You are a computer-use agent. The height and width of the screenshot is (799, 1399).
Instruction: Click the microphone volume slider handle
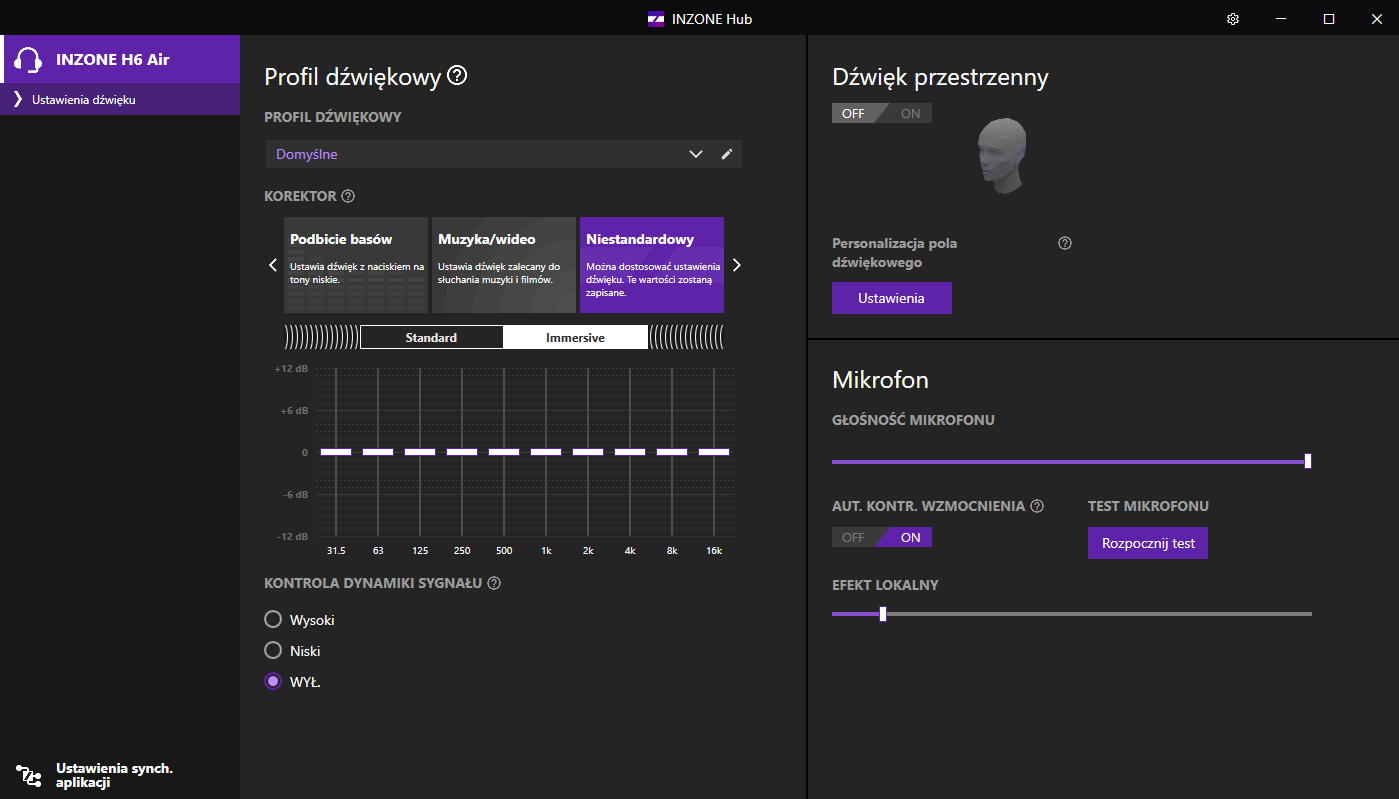click(x=1308, y=461)
